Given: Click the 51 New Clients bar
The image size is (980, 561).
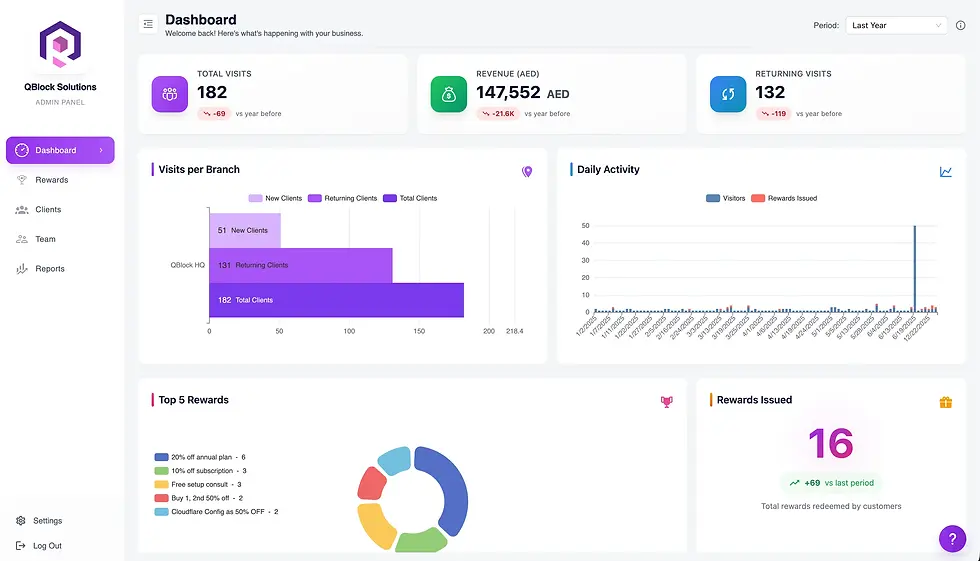Looking at the screenshot, I should (245, 231).
